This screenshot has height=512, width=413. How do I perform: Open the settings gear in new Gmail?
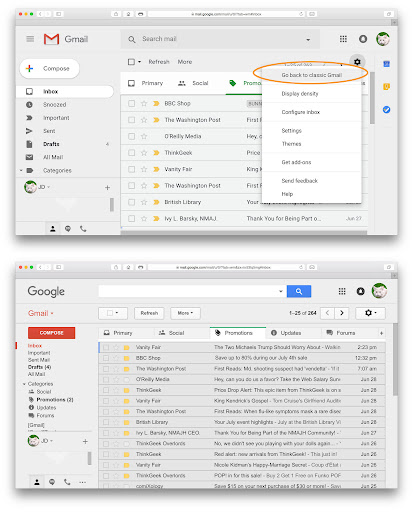(357, 62)
